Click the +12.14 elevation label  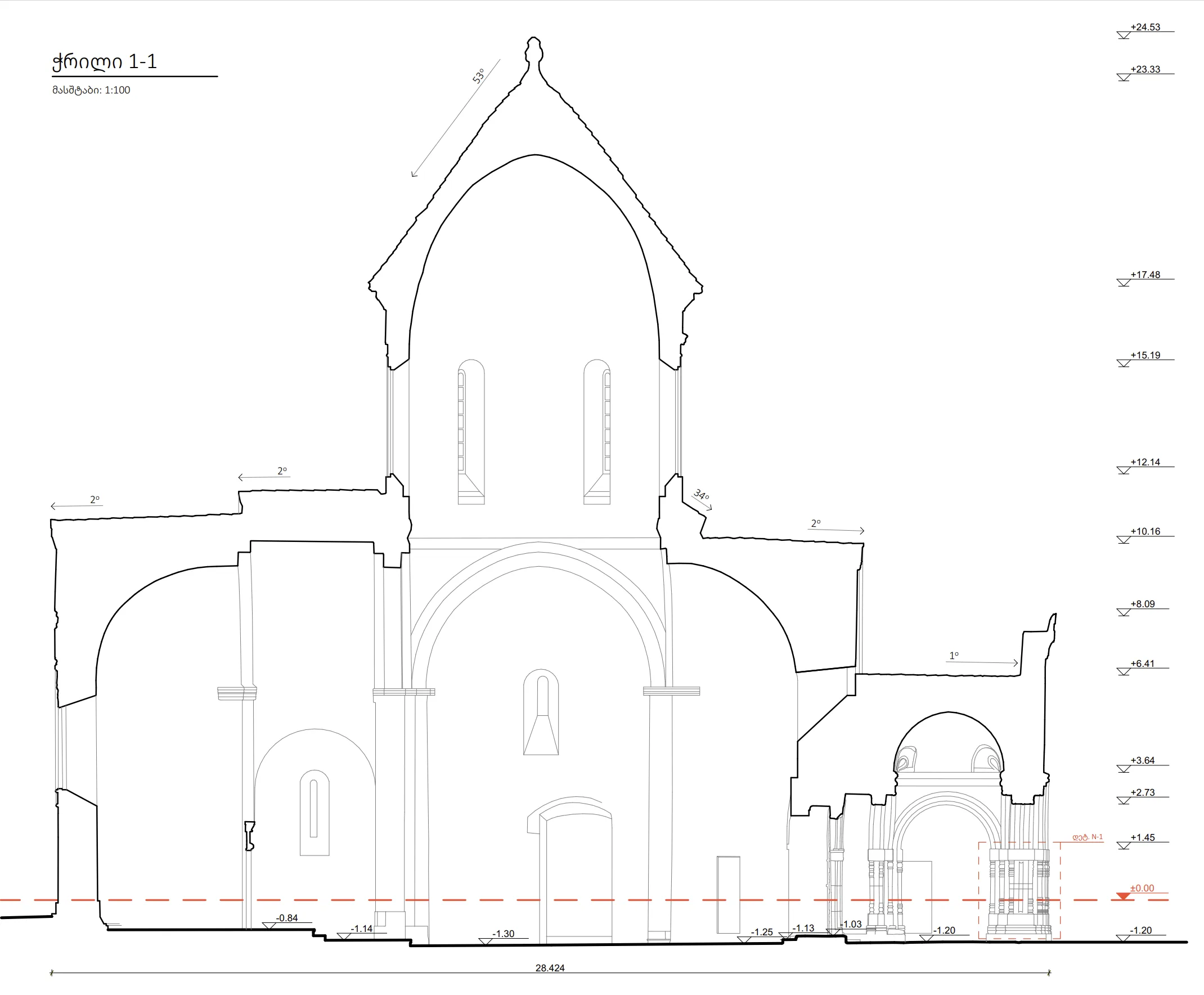tap(1145, 462)
